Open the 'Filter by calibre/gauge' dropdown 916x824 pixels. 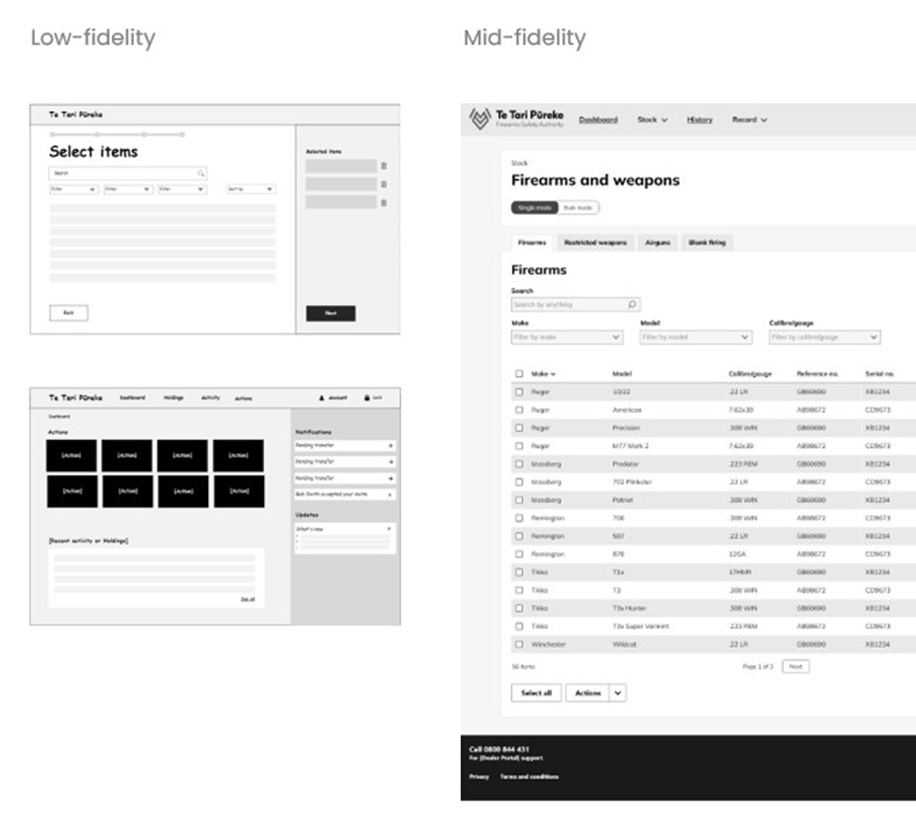824,337
